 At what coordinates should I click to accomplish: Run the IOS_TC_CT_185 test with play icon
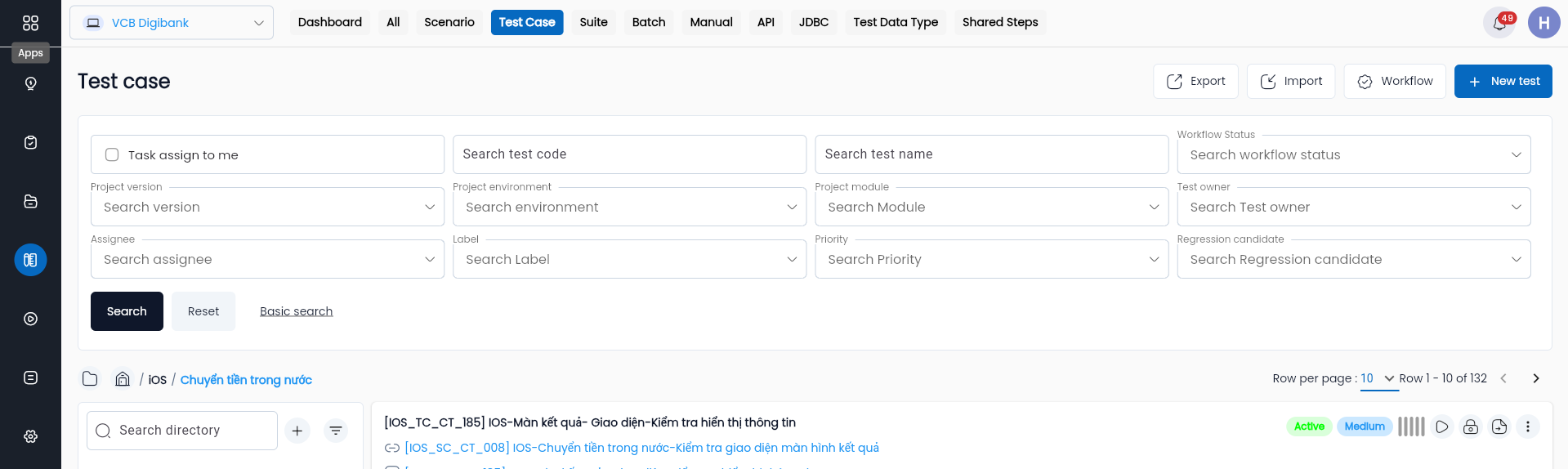point(1442,427)
